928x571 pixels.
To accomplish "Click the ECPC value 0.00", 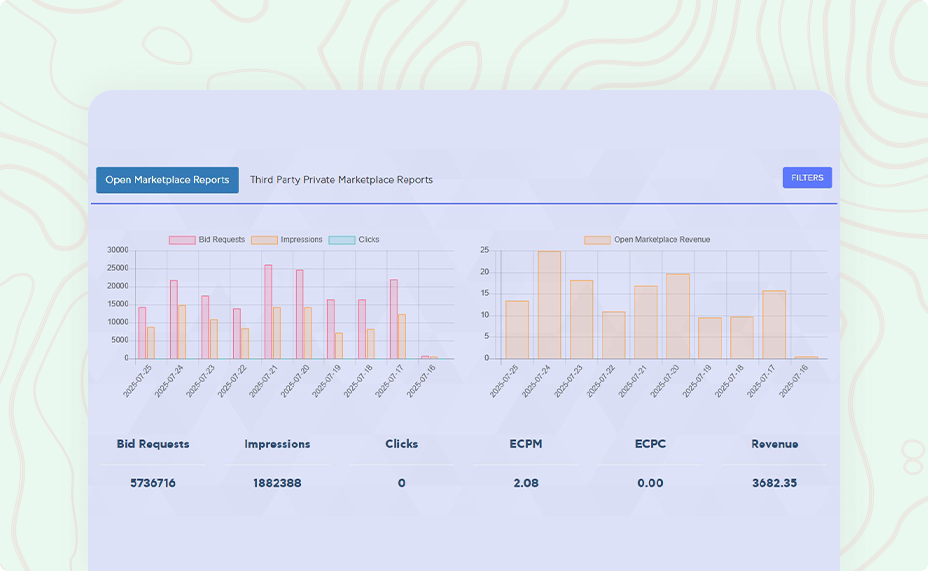I will point(650,483).
